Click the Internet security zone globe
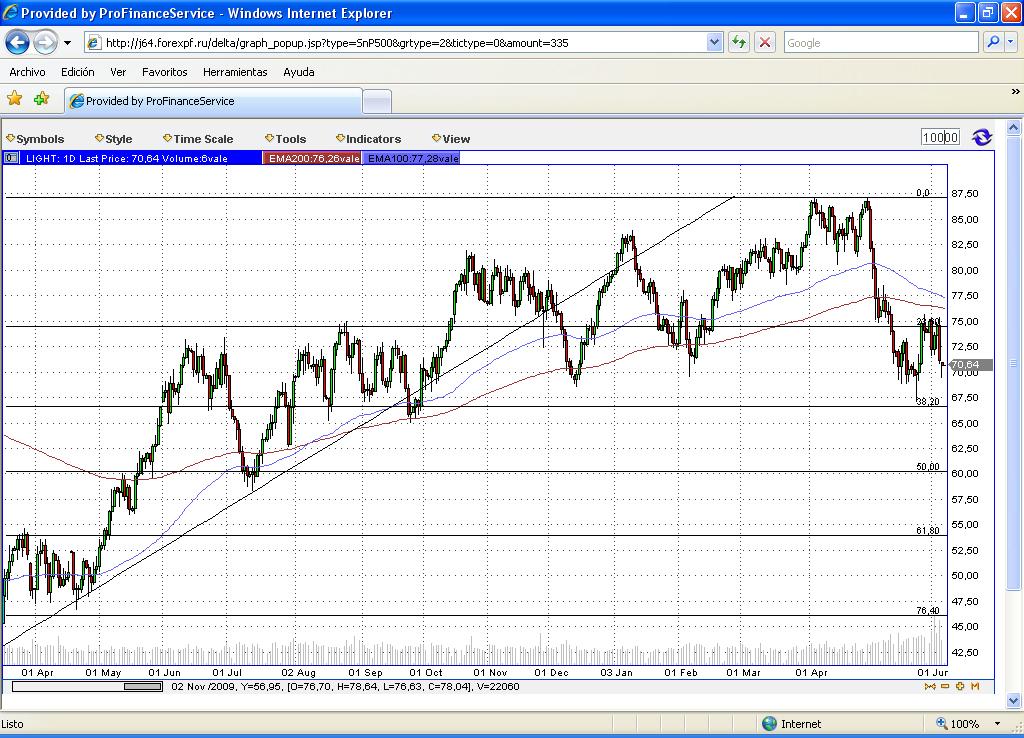This screenshot has width=1024, height=738. point(770,724)
